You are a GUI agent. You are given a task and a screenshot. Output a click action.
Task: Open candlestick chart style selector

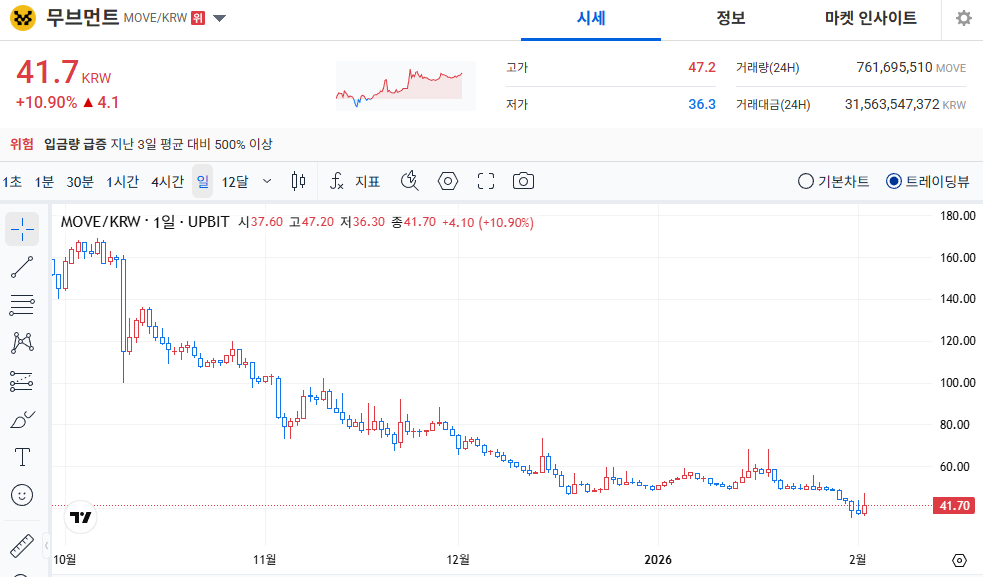[x=297, y=181]
